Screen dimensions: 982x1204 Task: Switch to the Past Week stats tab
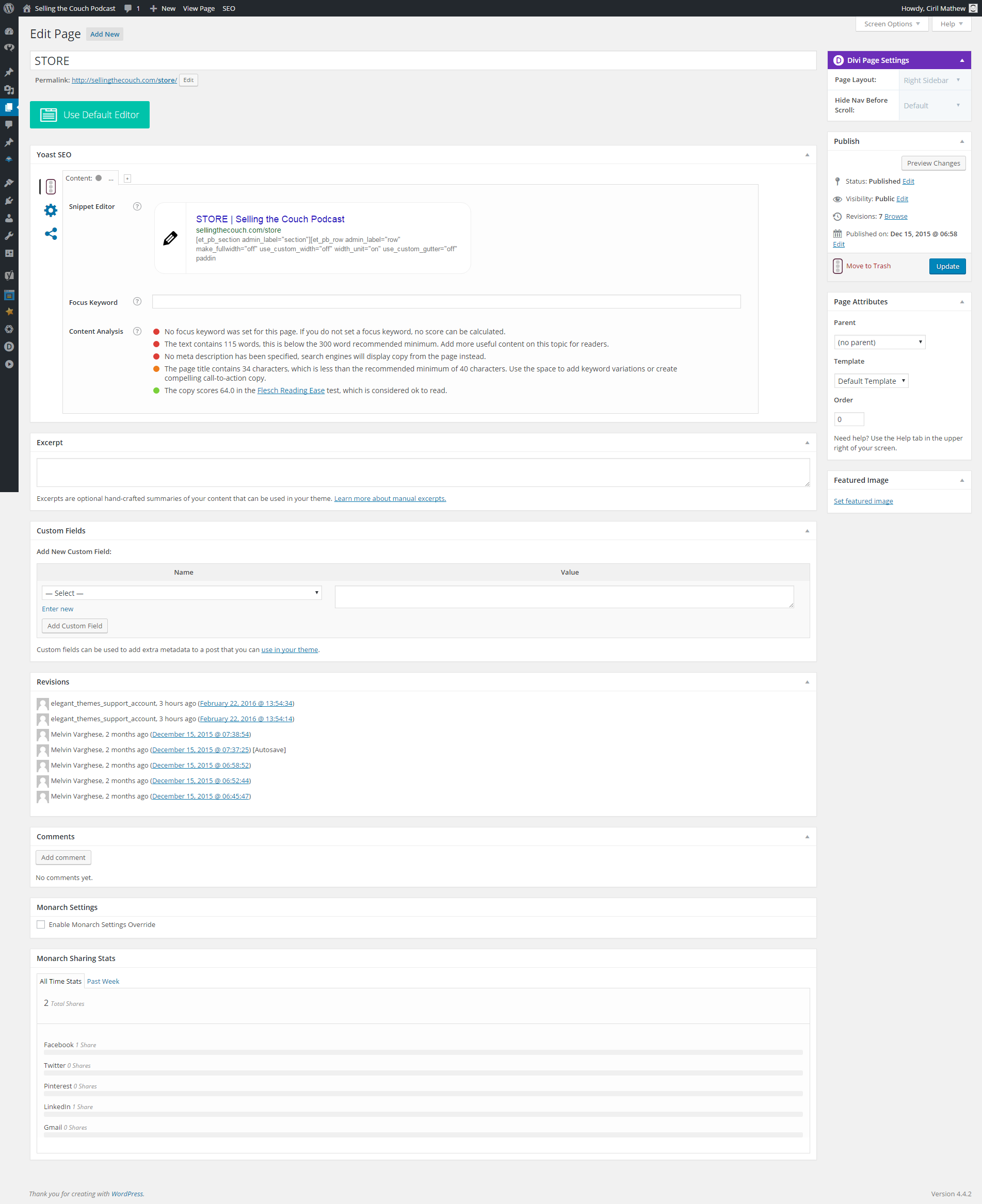coord(103,981)
